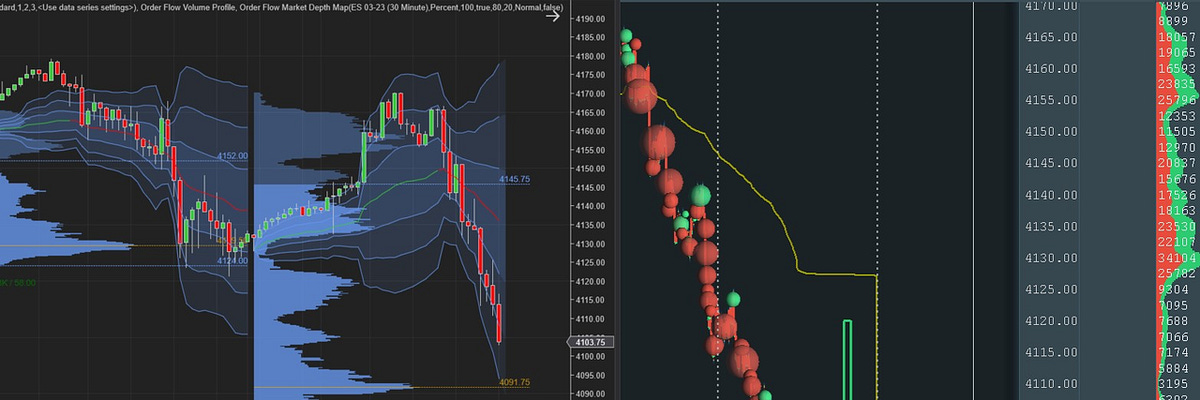Click the 4110.00 tick on middle price axis
This screenshot has width=1200, height=400.
592,319
